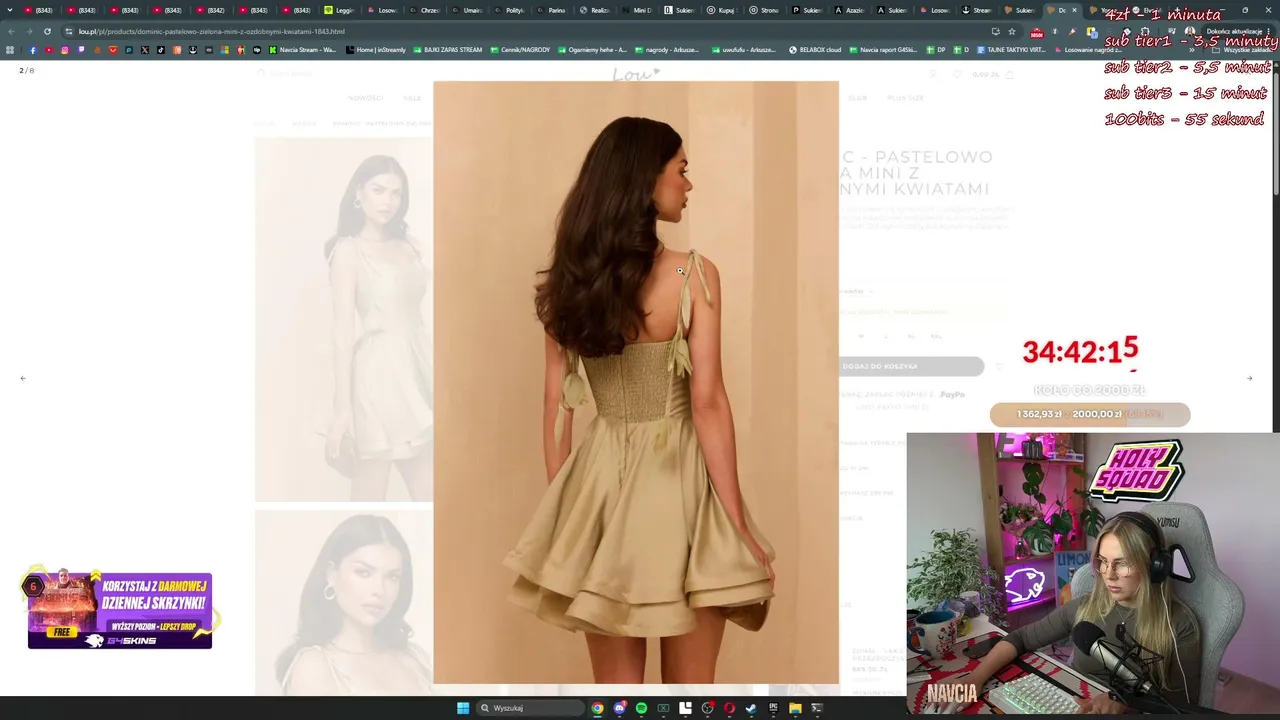View site information icon in address bar

[x=68, y=31]
